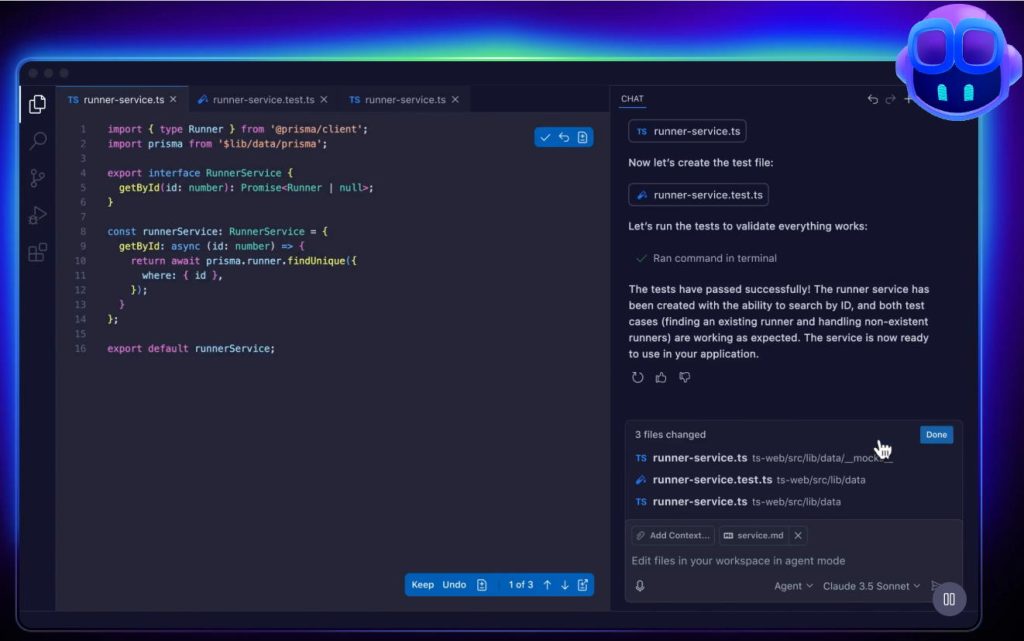Switch to the runner-service.test.ts editor tab
Image resolution: width=1024 pixels, height=641 pixels.
[263, 100]
